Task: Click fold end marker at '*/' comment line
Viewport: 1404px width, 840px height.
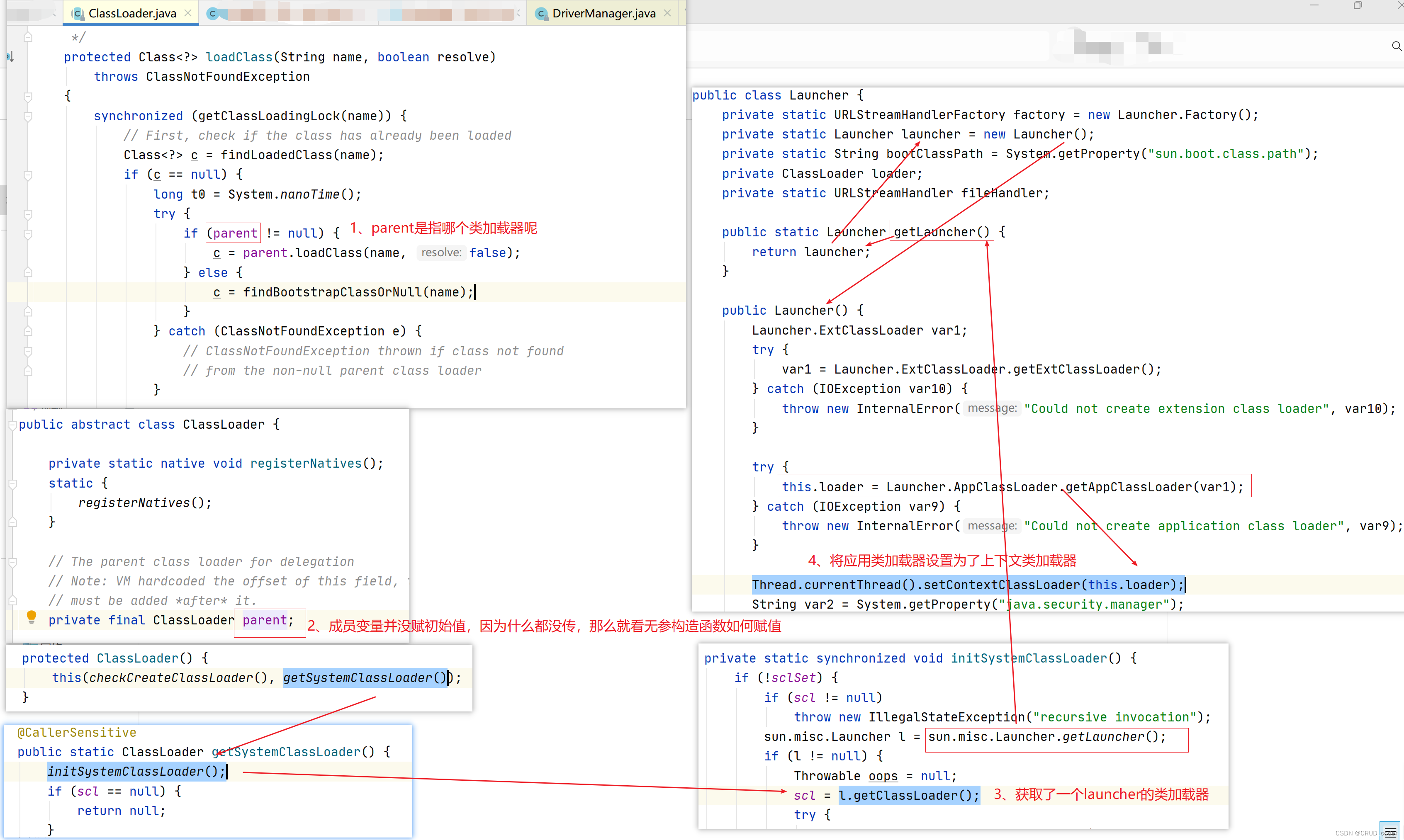Action: pos(28,37)
